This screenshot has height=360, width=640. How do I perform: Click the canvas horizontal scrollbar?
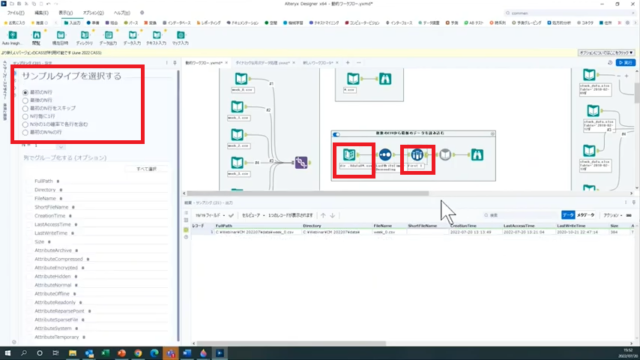308,193
